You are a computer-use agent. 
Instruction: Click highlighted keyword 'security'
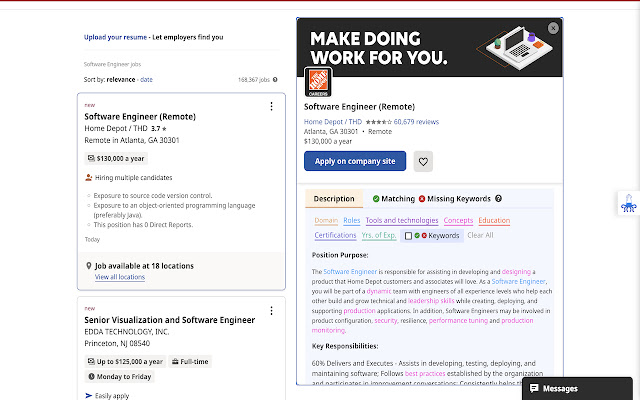click(x=386, y=320)
